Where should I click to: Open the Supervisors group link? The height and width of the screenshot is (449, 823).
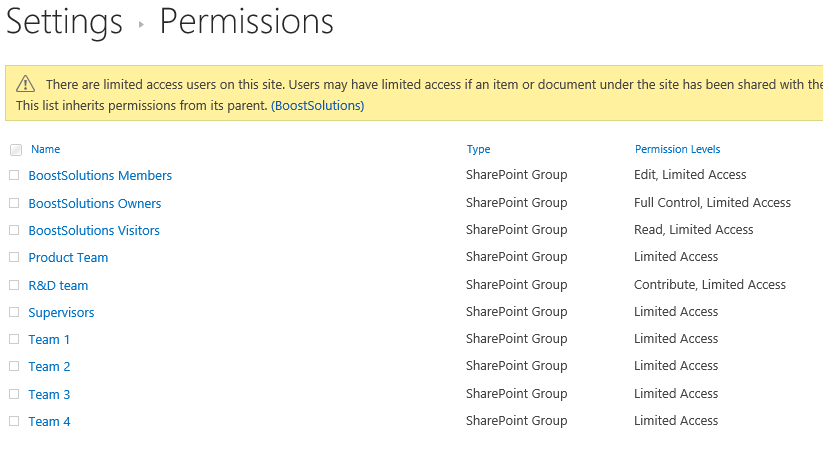pos(61,312)
